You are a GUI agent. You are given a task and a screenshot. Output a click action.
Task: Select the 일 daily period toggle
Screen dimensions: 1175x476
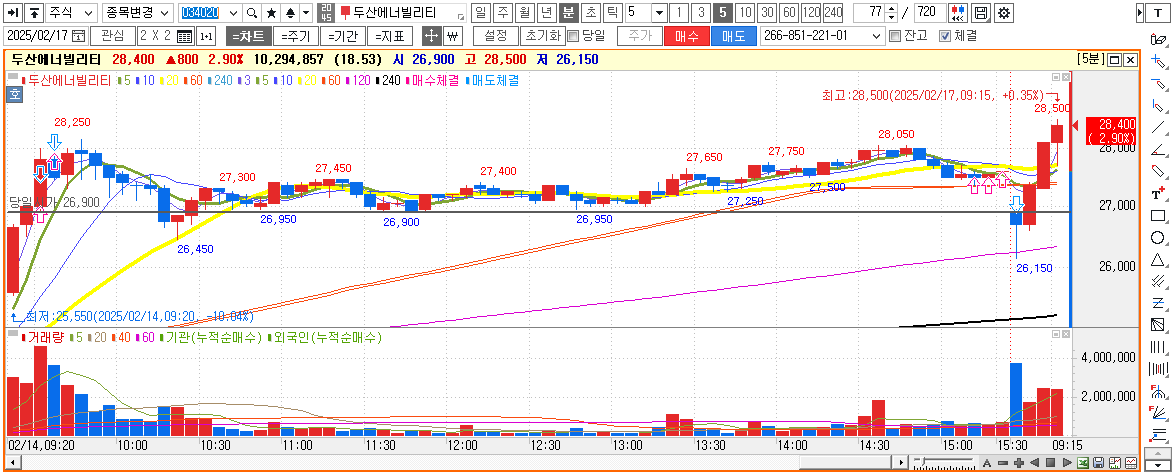pyautogui.click(x=480, y=13)
